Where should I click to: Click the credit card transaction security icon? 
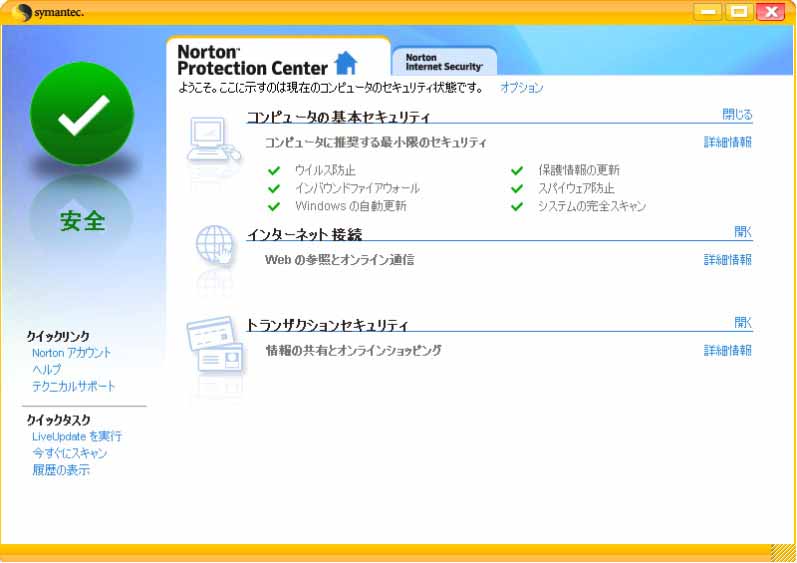pyautogui.click(x=215, y=345)
